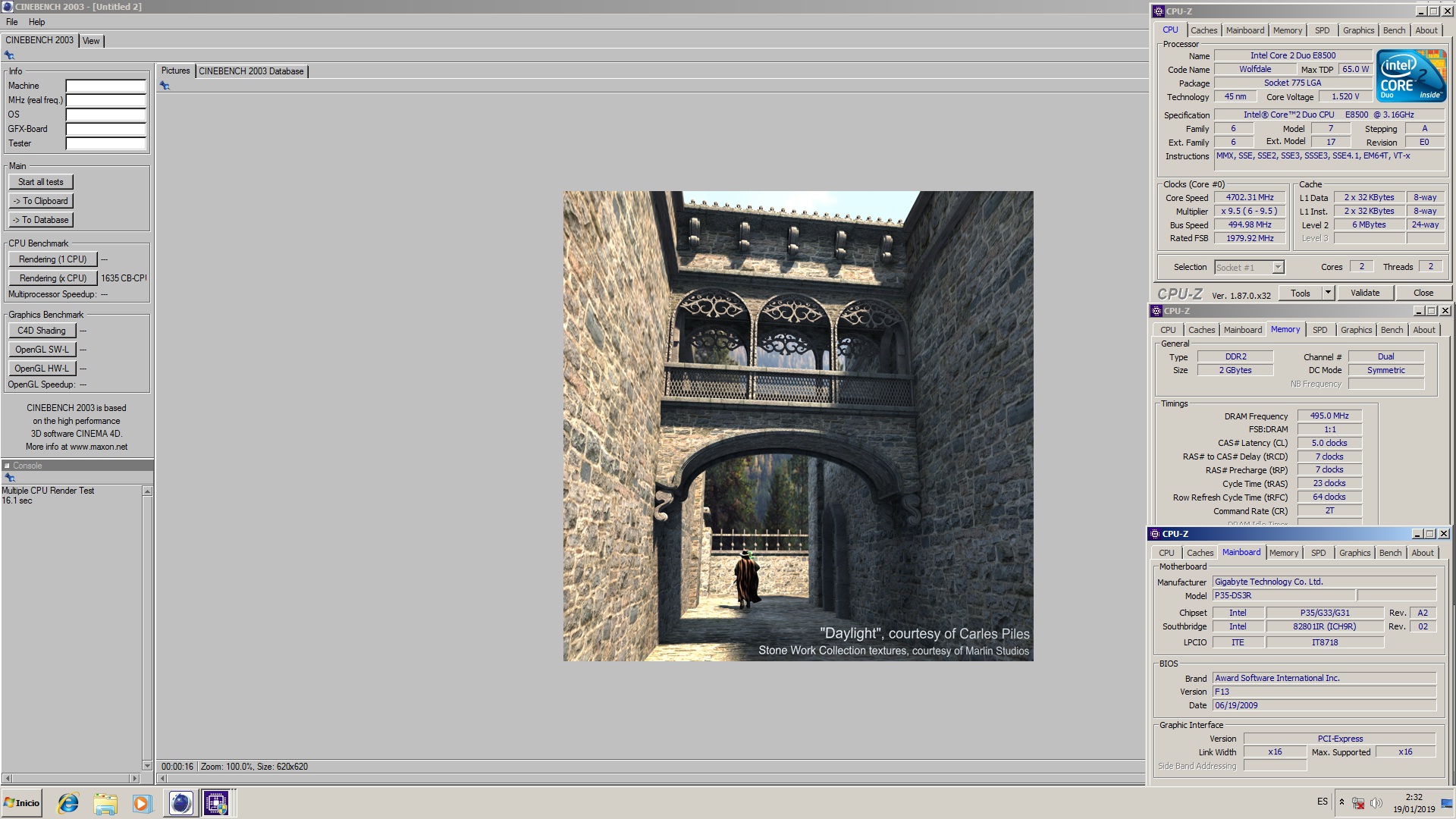
Task: Select the Console panel header
Action: tap(77, 466)
